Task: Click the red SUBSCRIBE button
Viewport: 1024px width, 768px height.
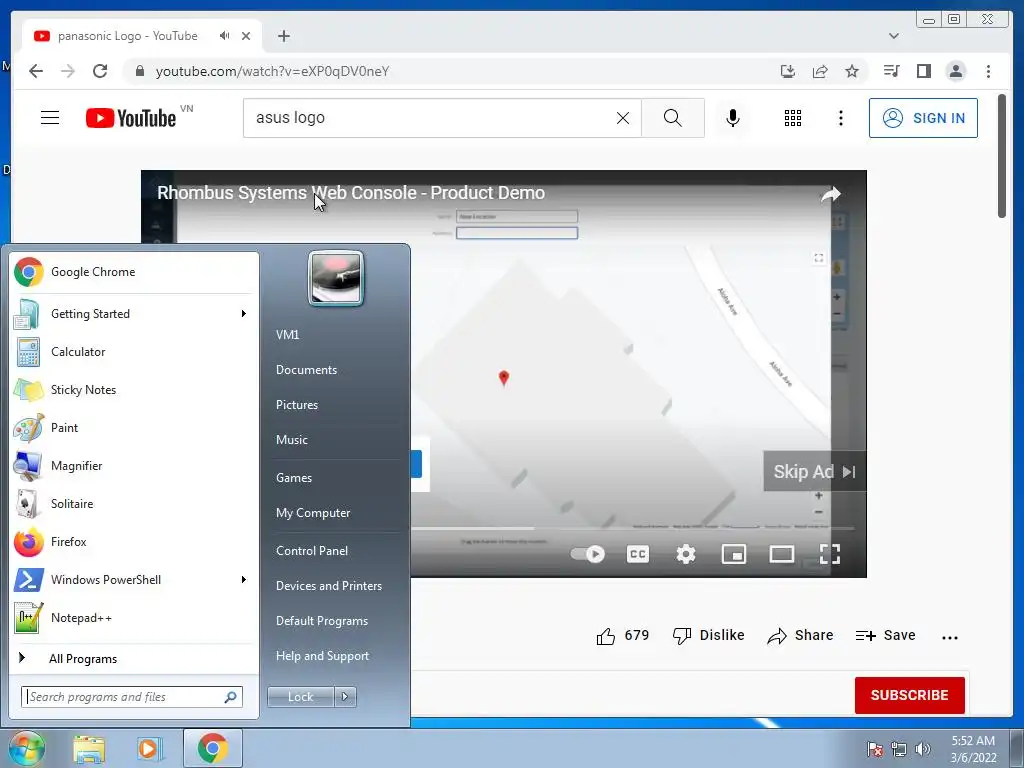Action: click(910, 695)
